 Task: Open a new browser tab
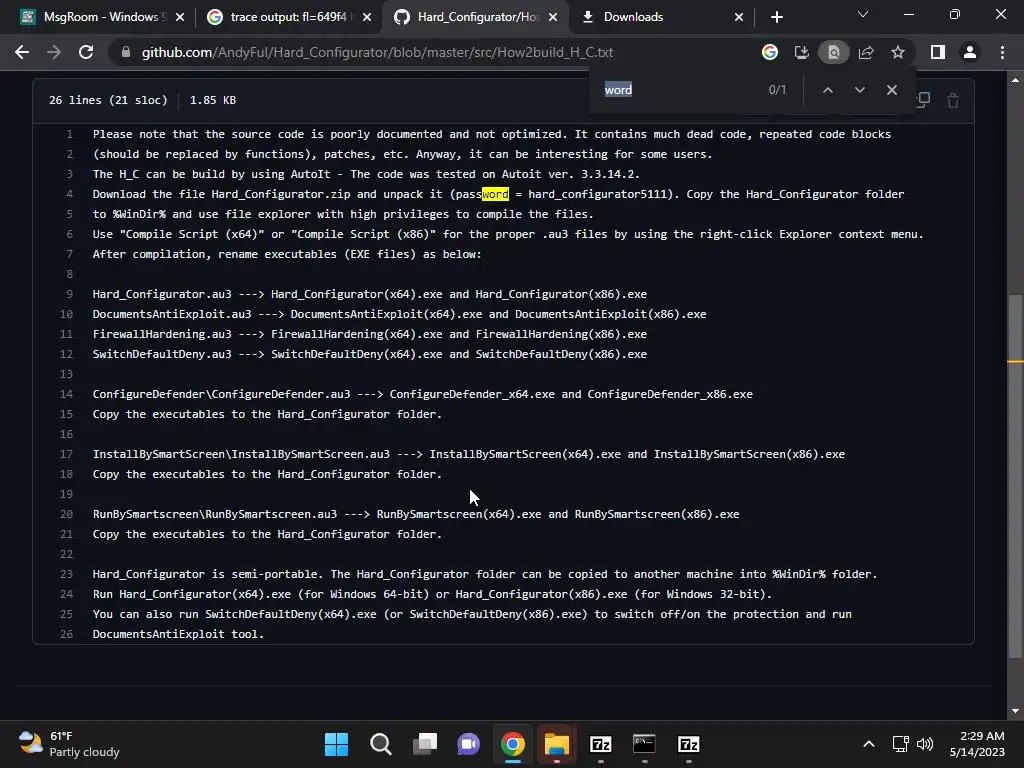tap(776, 17)
